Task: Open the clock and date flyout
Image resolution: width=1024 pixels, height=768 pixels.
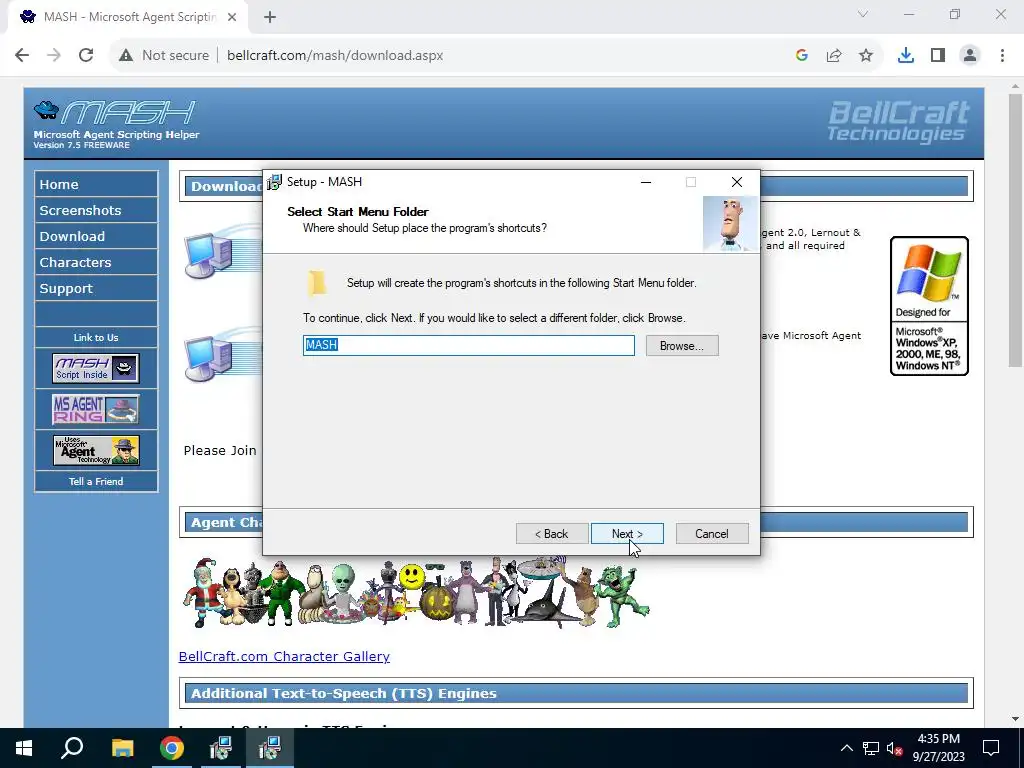Action: [938, 748]
